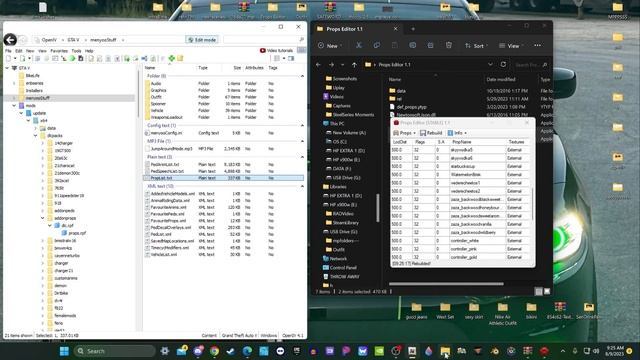
Task: Open the view layout dropdown in OpenIV toolbar
Action: [x=279, y=59]
